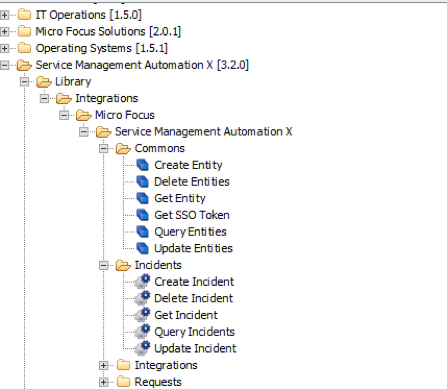Collapse the Commons folder node
The height and width of the screenshot is (389, 447).
(x=104, y=148)
